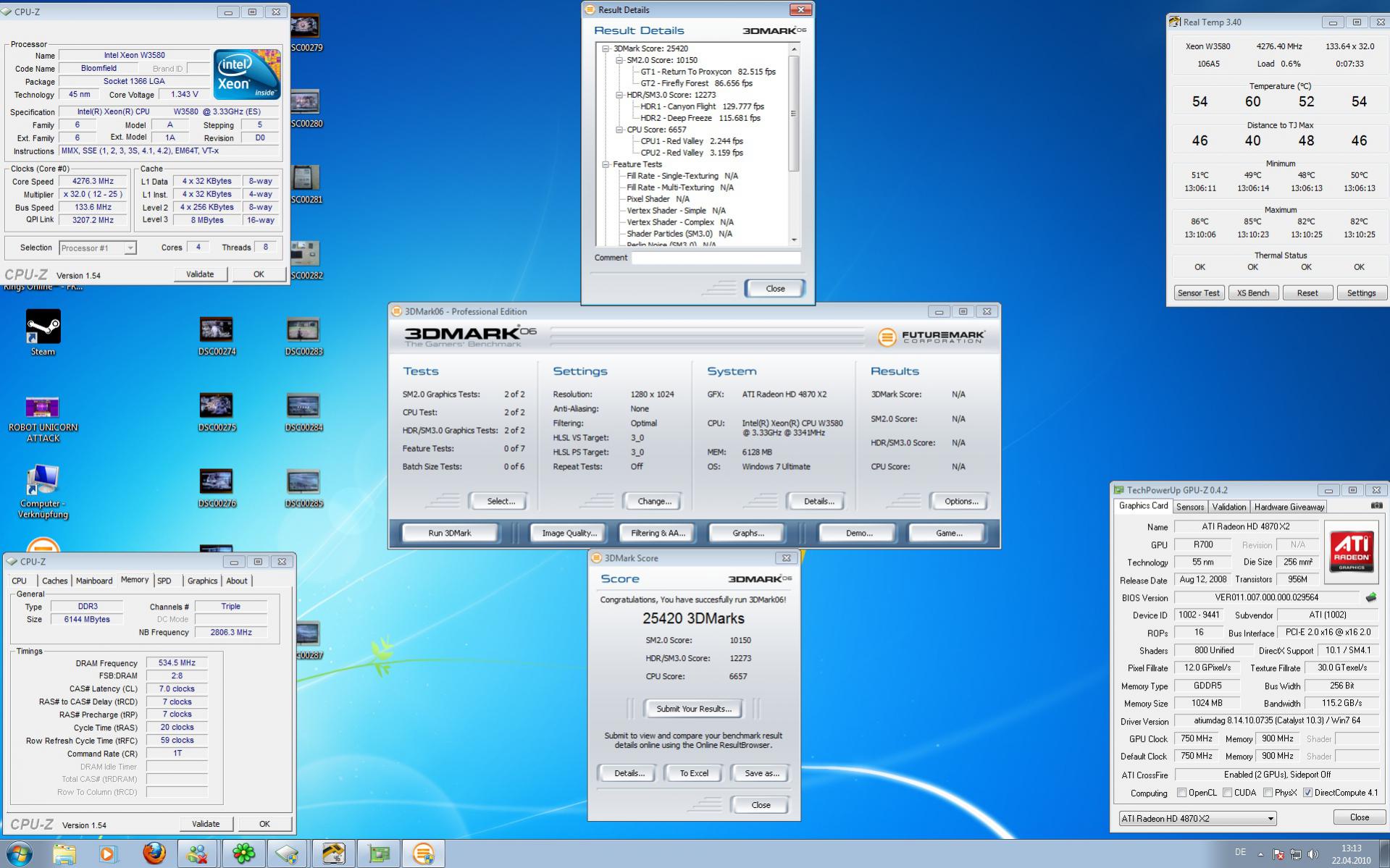Open Robot Unicorn Attack desktop icon
Image resolution: width=1390 pixels, height=868 pixels.
point(42,408)
